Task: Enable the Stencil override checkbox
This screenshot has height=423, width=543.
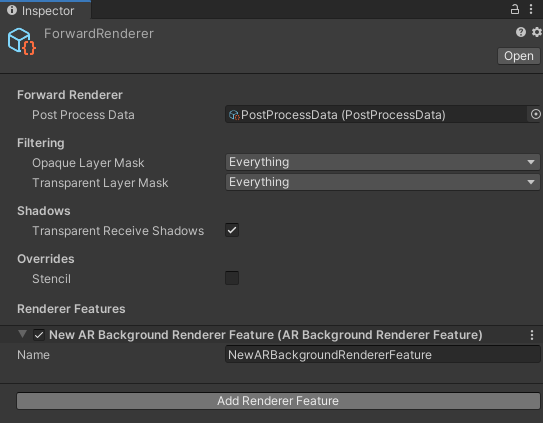Action: click(x=232, y=278)
